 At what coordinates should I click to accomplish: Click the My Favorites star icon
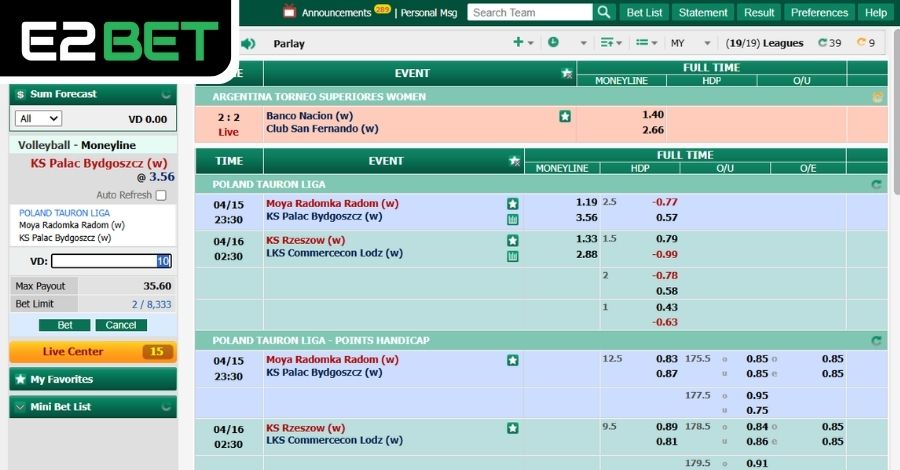tap(21, 379)
